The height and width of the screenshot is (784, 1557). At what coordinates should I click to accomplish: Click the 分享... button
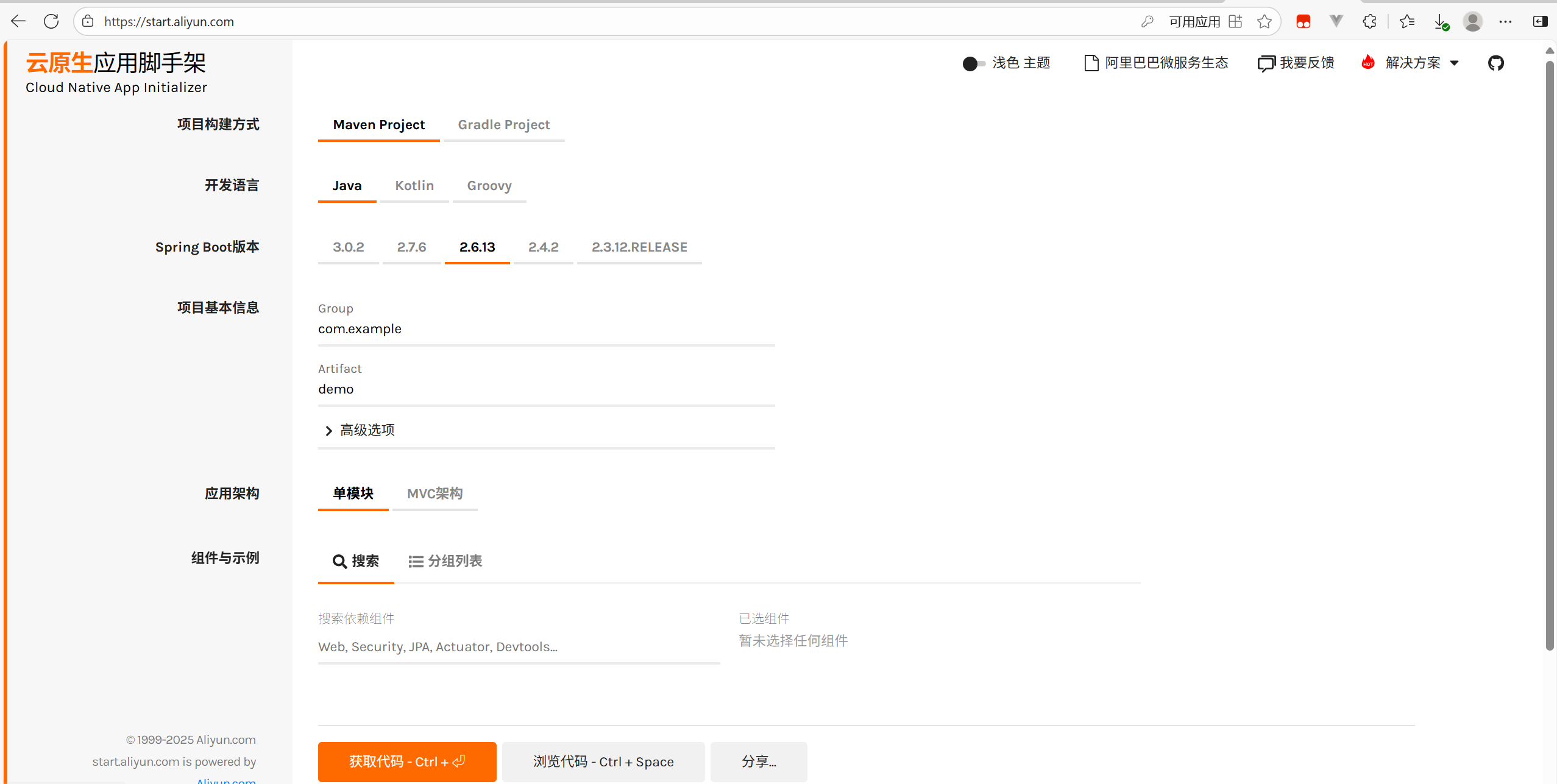(759, 762)
